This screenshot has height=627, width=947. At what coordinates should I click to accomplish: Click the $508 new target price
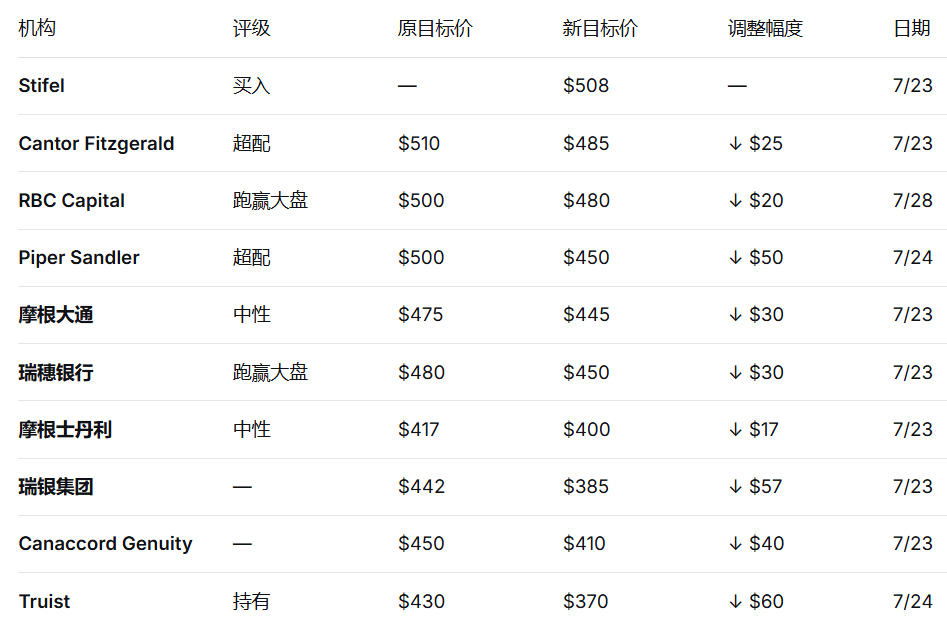(586, 86)
